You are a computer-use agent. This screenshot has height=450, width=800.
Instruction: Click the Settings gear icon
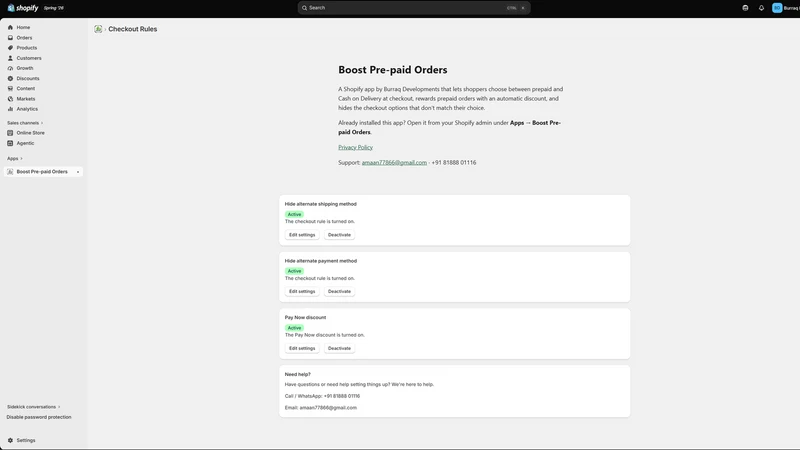(10, 440)
